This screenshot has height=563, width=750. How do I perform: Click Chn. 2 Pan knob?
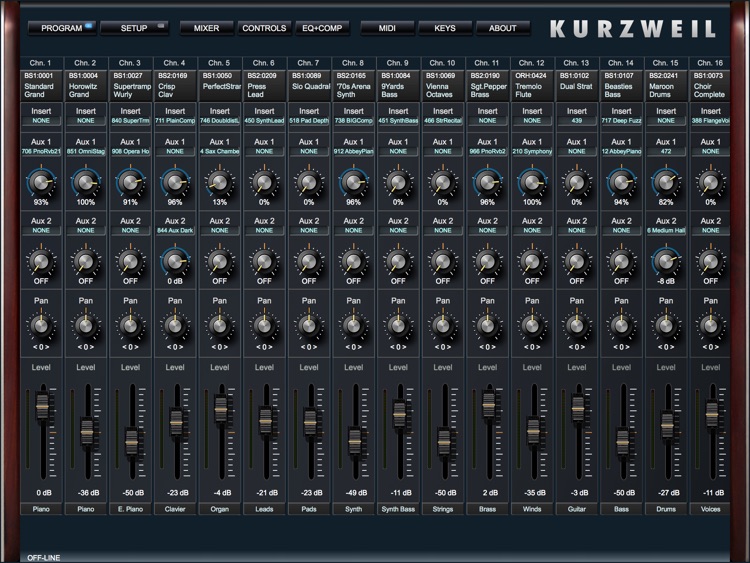tap(86, 325)
